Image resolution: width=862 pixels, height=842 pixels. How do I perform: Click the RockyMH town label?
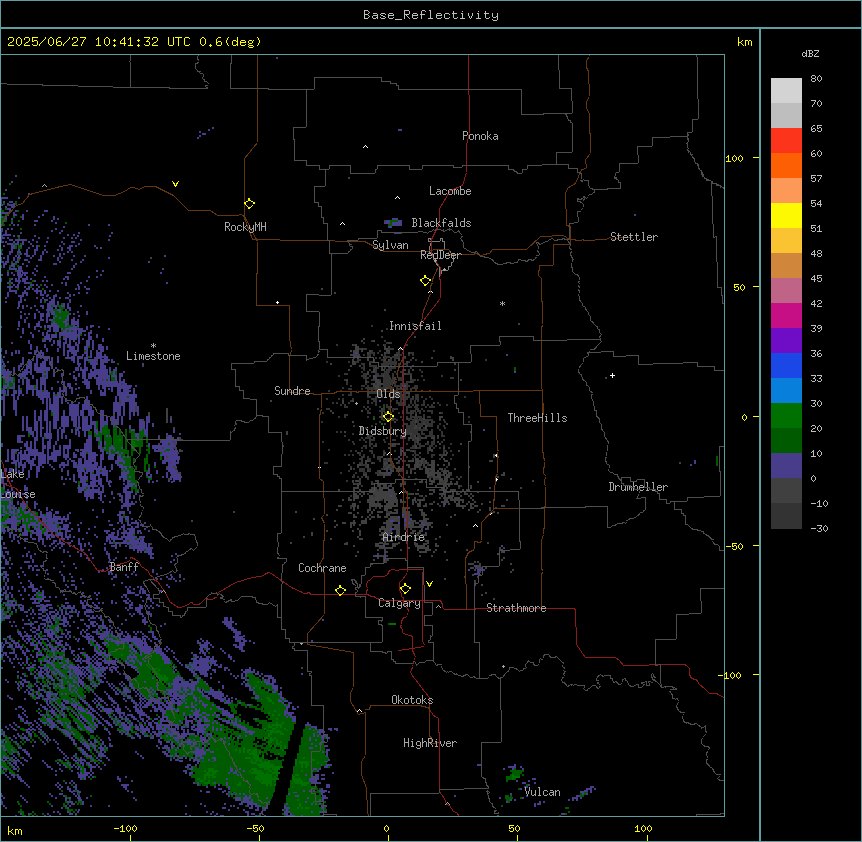[x=245, y=227]
